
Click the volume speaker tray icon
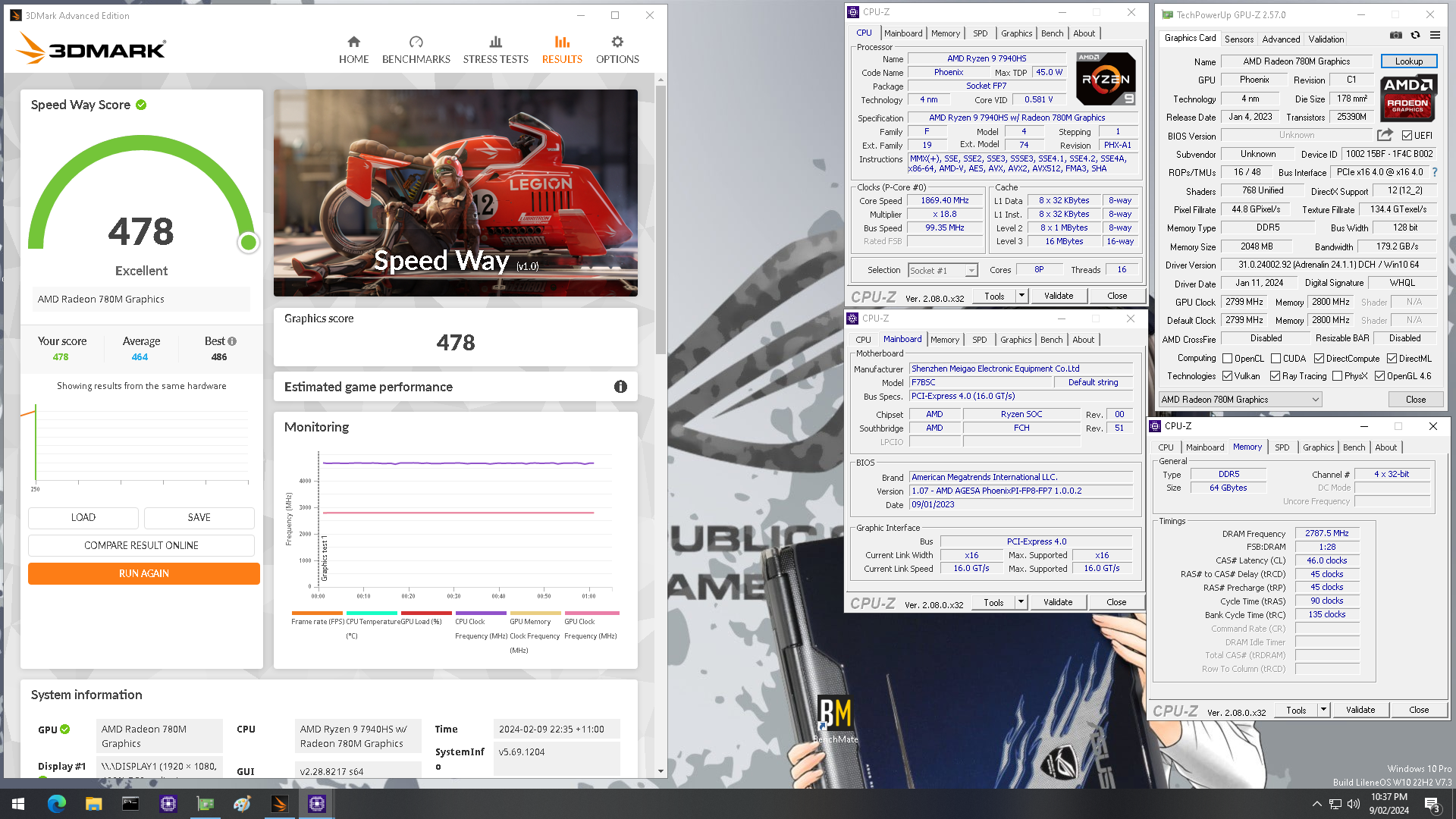(1354, 804)
